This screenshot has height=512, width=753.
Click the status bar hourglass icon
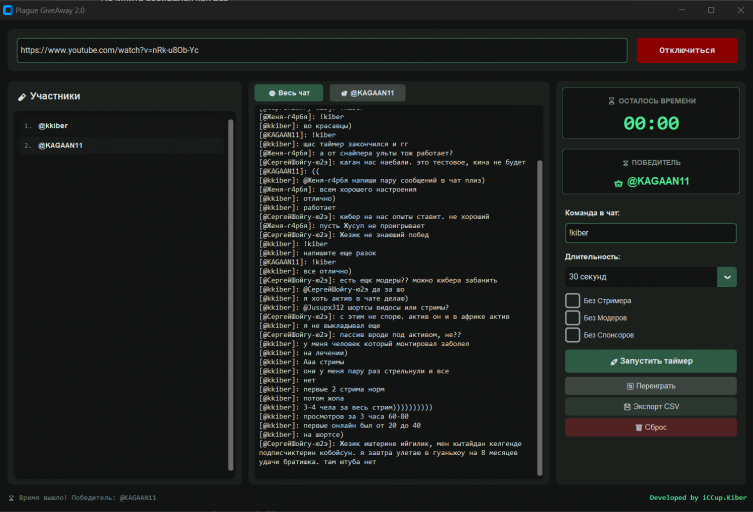(x=12, y=498)
